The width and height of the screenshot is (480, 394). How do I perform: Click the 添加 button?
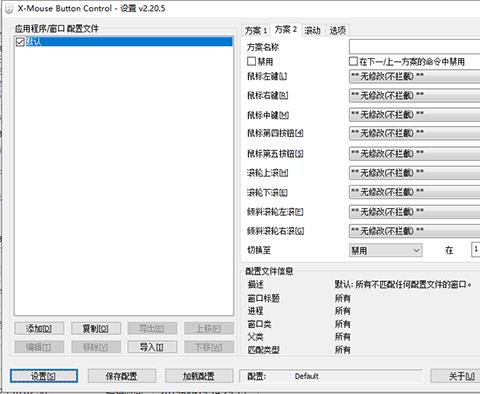click(x=39, y=329)
